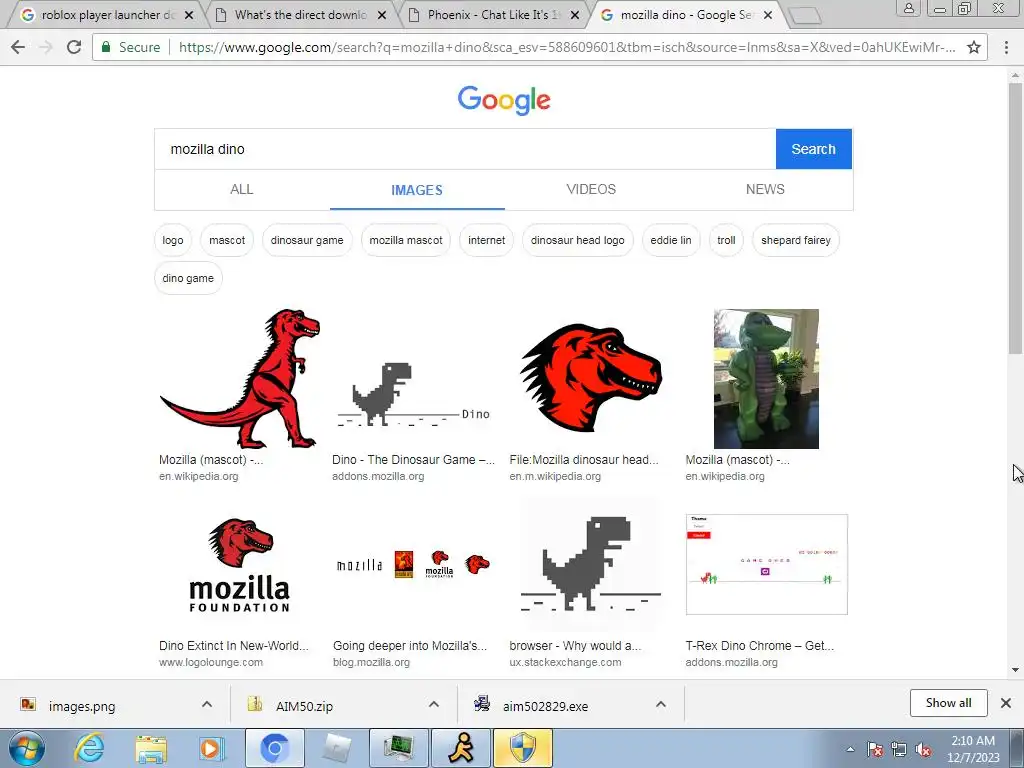This screenshot has width=1024, height=768.
Task: Switch to the NEWS results tab
Action: pos(765,189)
